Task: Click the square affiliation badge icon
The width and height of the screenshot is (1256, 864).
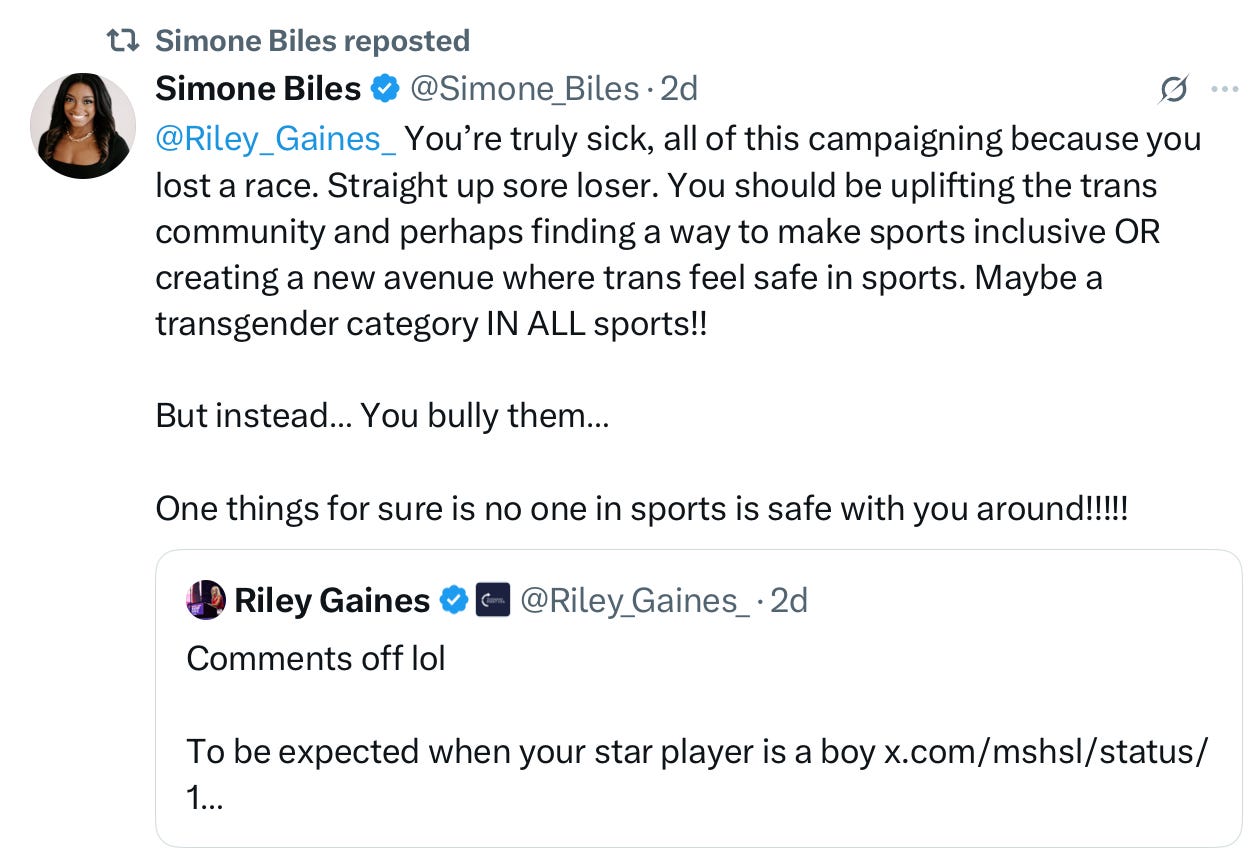Action: click(x=493, y=600)
